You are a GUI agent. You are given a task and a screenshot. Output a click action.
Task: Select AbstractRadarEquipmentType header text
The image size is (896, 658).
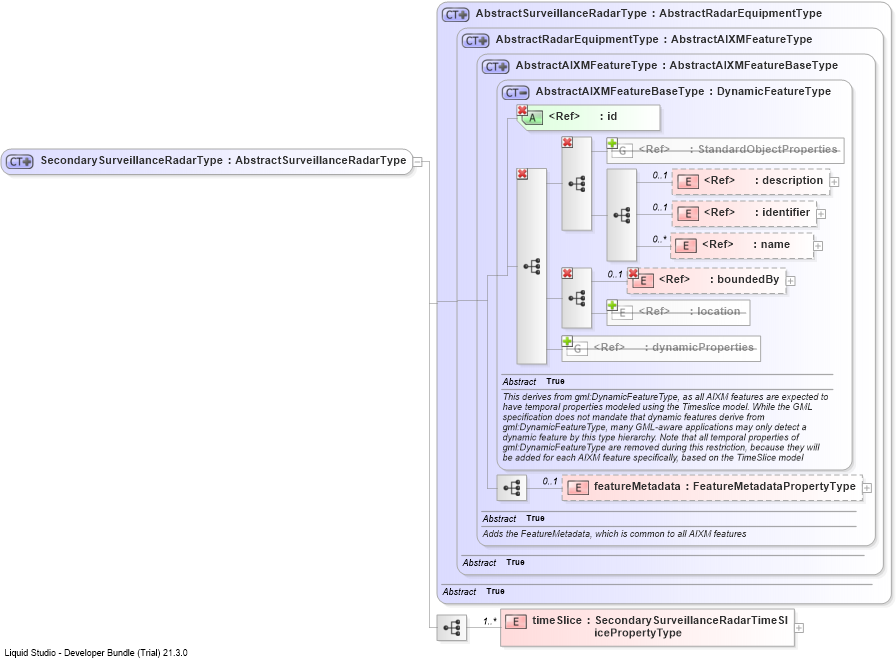[654, 39]
